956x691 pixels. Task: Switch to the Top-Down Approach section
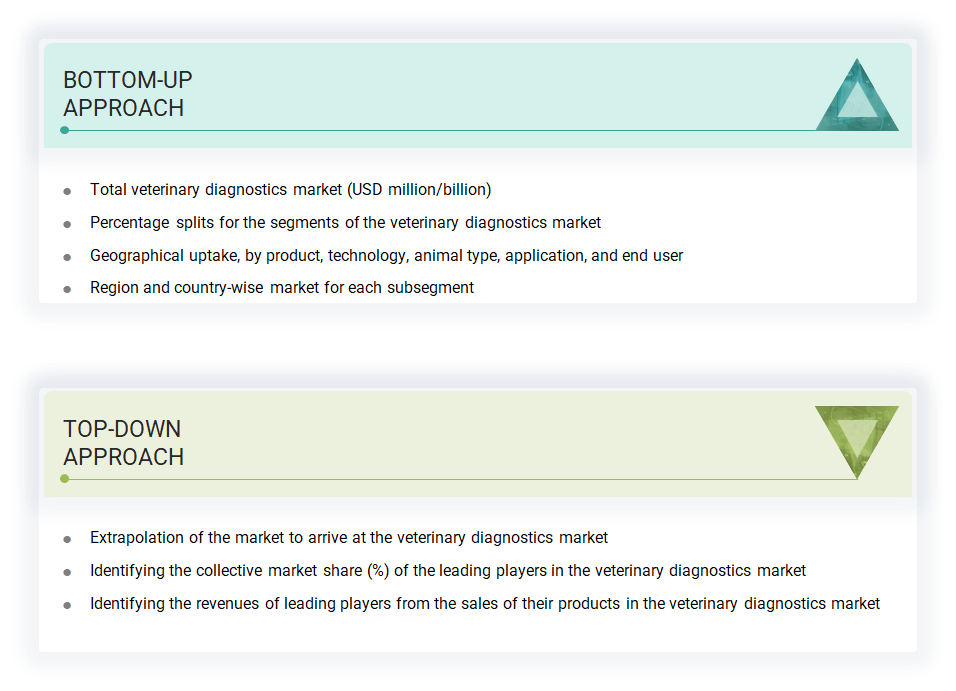[x=122, y=442]
